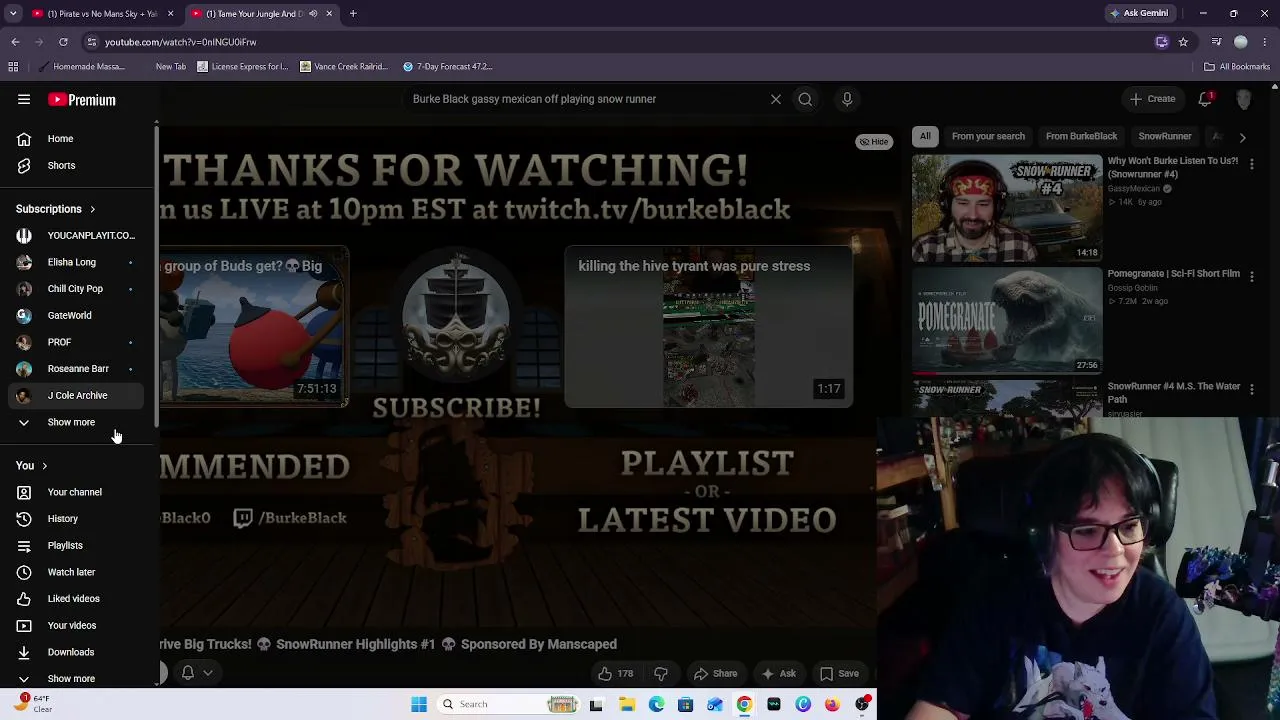Share the video
The image size is (1280, 720).
716,674
